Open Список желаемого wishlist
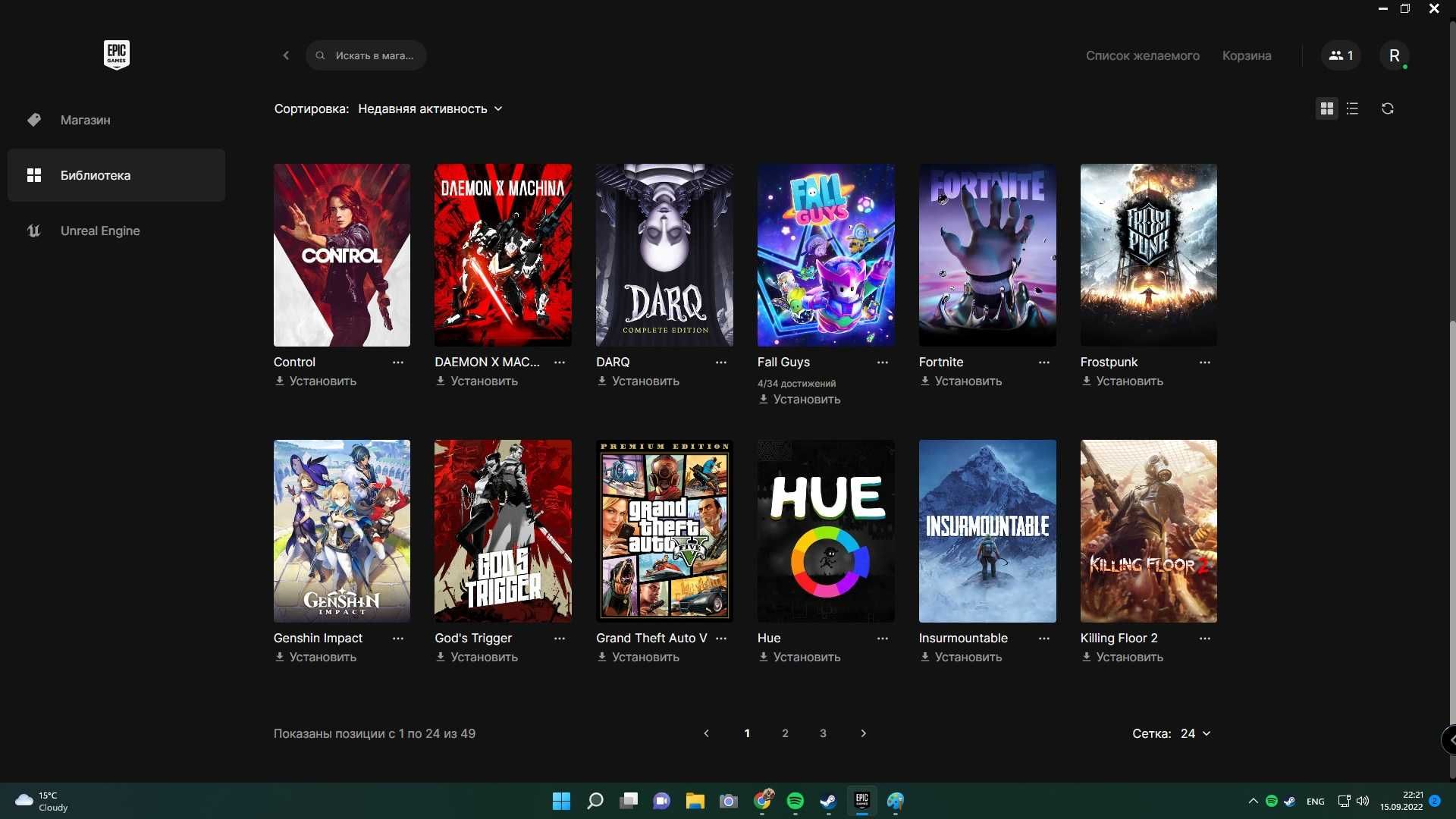The image size is (1456, 819). tap(1142, 55)
